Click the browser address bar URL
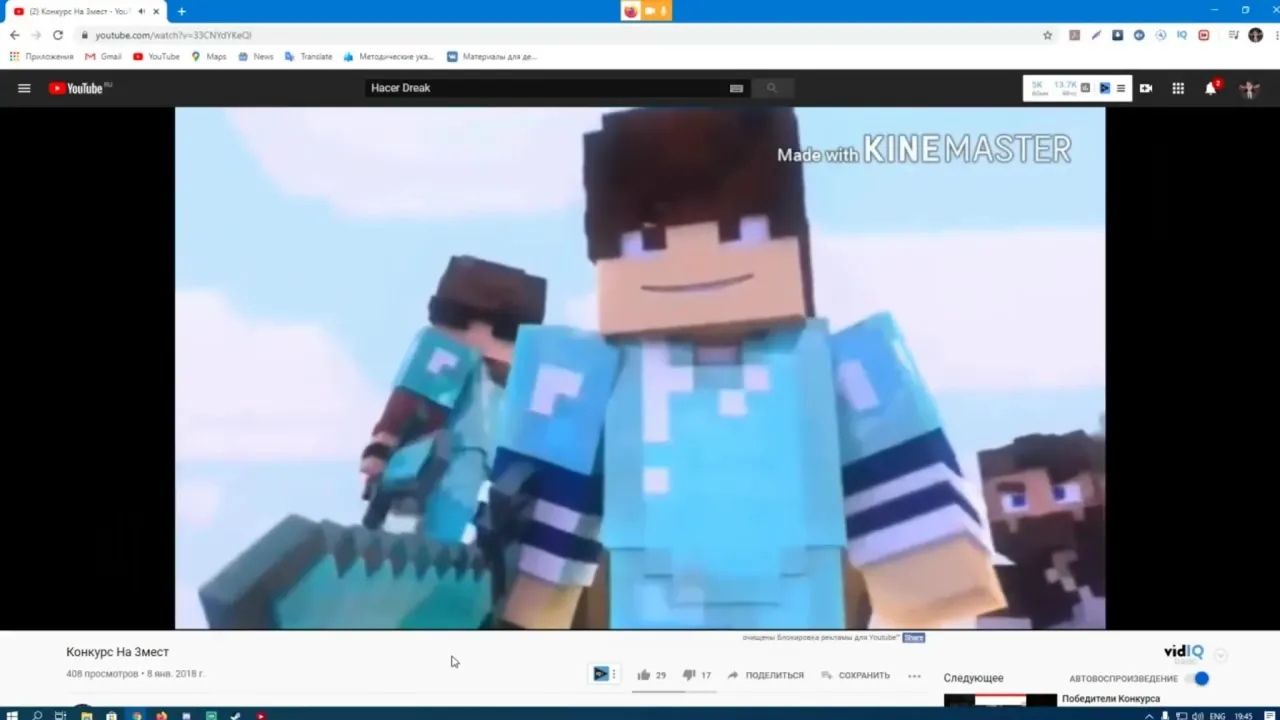The width and height of the screenshot is (1280, 720). 173,35
